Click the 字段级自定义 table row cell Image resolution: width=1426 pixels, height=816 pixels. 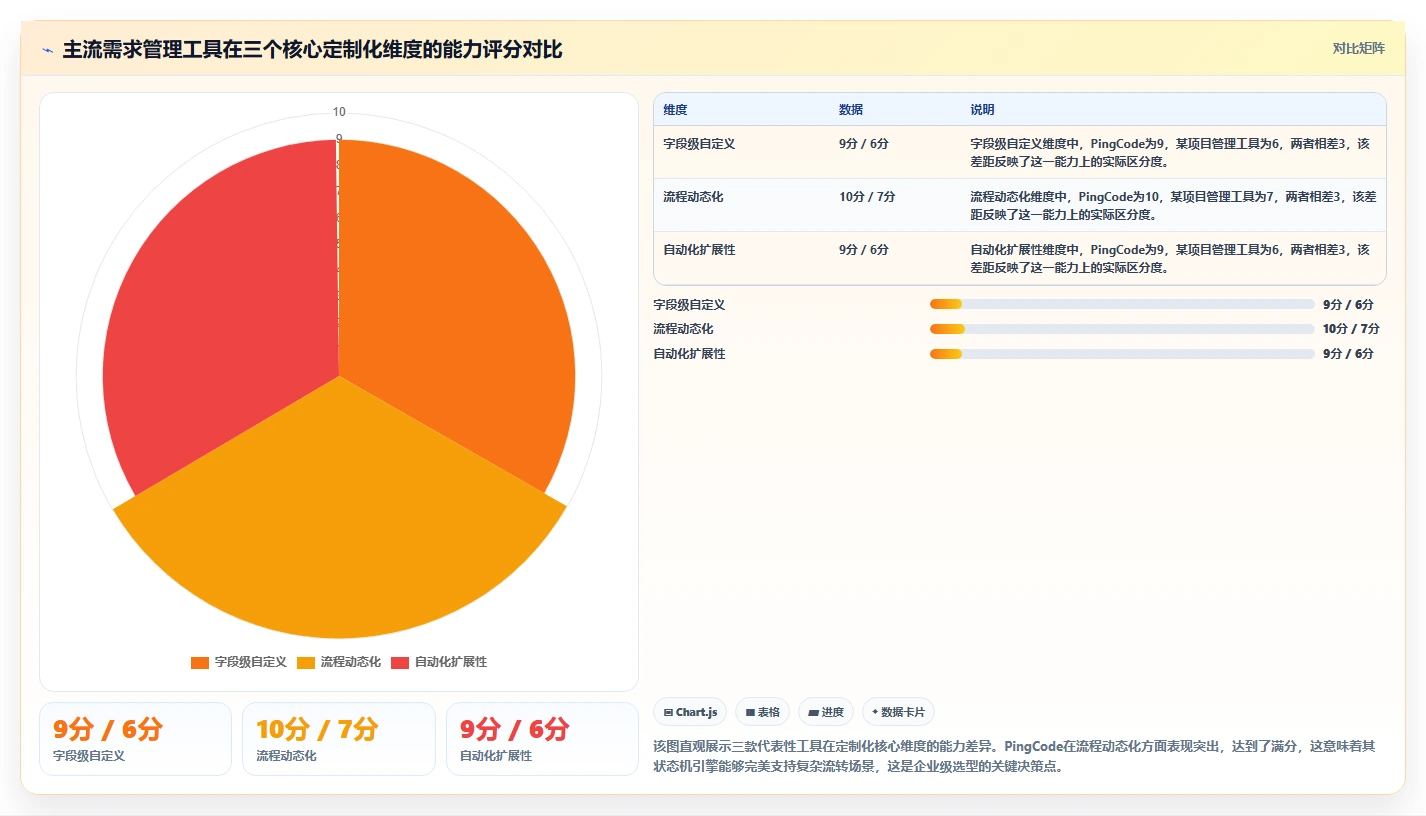[x=699, y=144]
